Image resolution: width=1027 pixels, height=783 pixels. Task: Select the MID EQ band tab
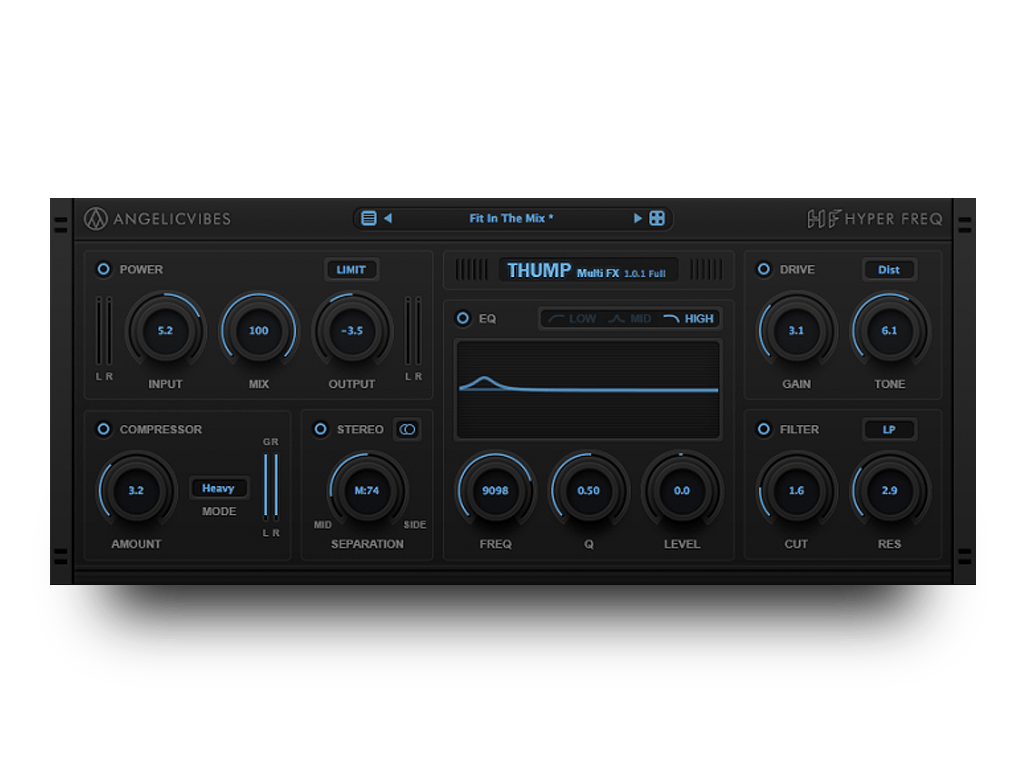pos(630,318)
